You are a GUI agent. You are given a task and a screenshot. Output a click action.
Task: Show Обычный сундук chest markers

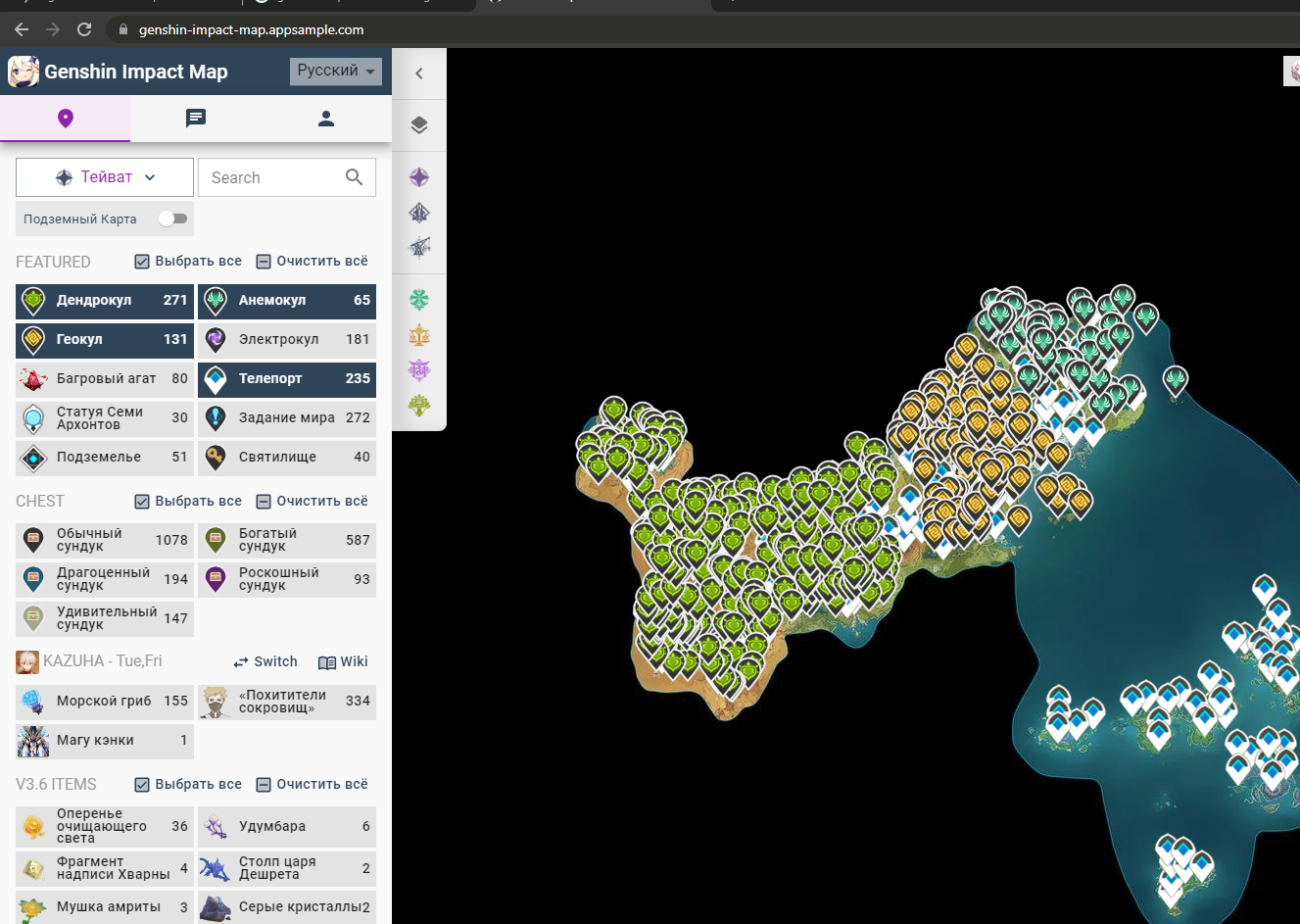(x=105, y=540)
